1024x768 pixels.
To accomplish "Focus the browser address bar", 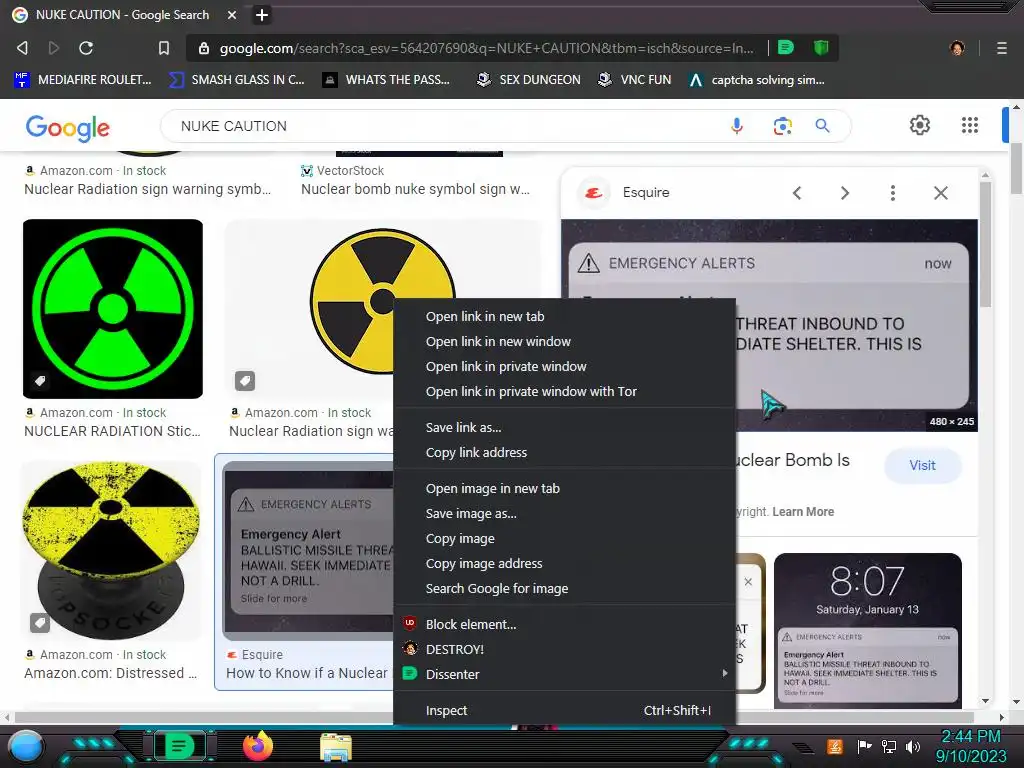I will (487, 48).
